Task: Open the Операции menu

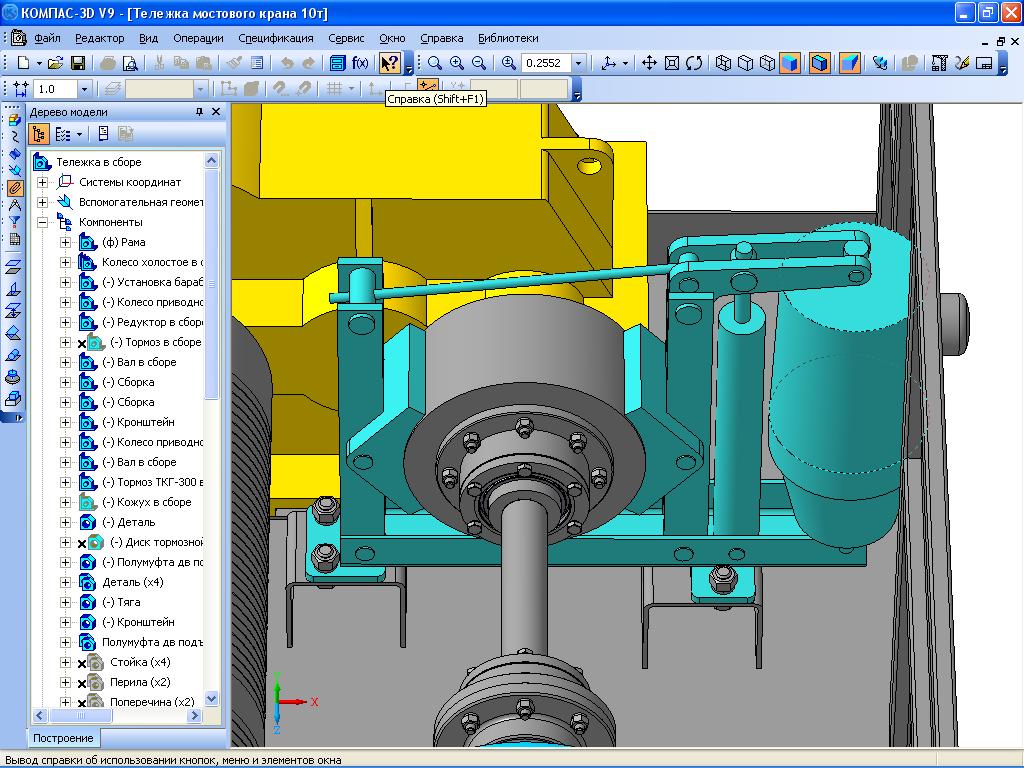Action: click(198, 38)
